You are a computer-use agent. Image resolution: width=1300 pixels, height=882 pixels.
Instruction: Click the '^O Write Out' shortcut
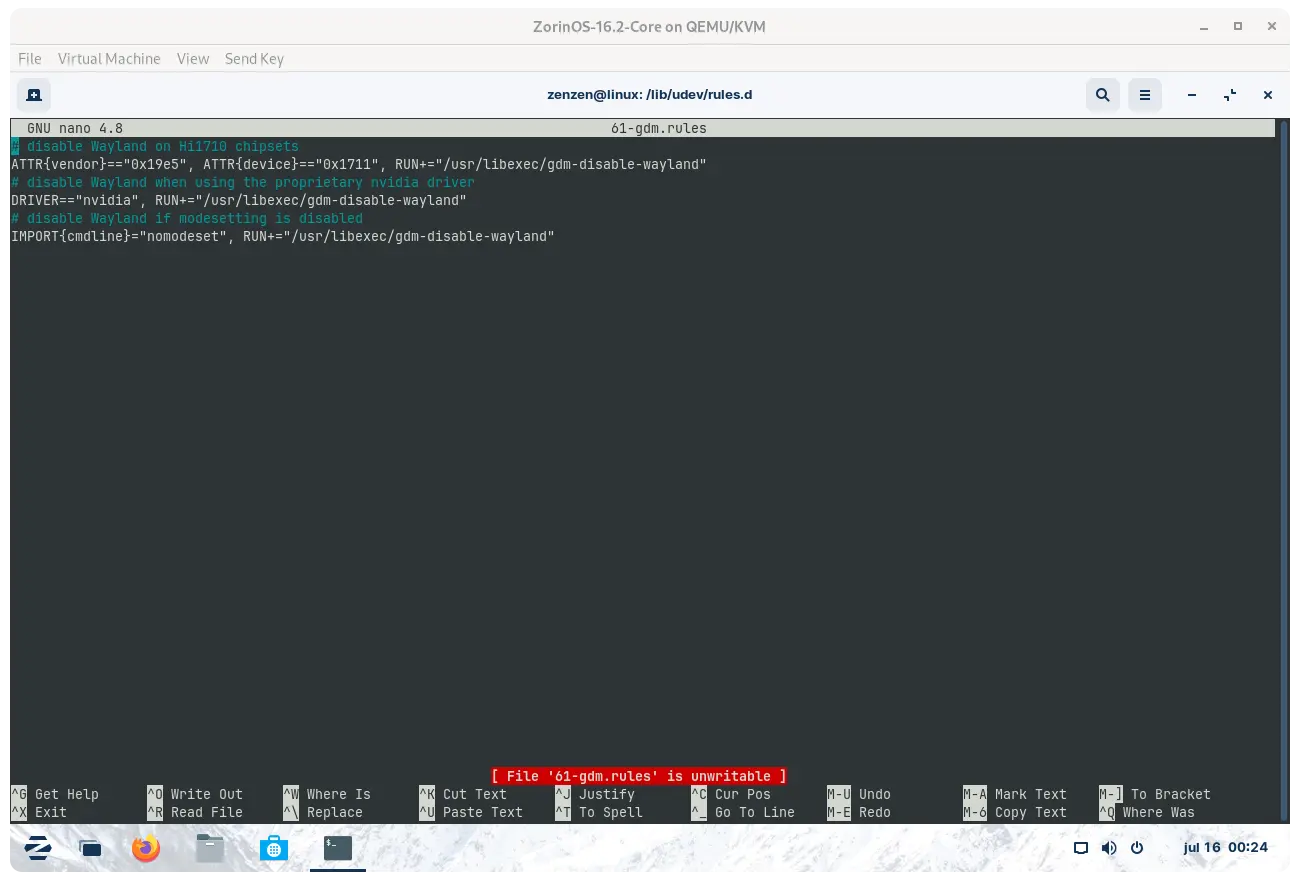click(x=195, y=794)
